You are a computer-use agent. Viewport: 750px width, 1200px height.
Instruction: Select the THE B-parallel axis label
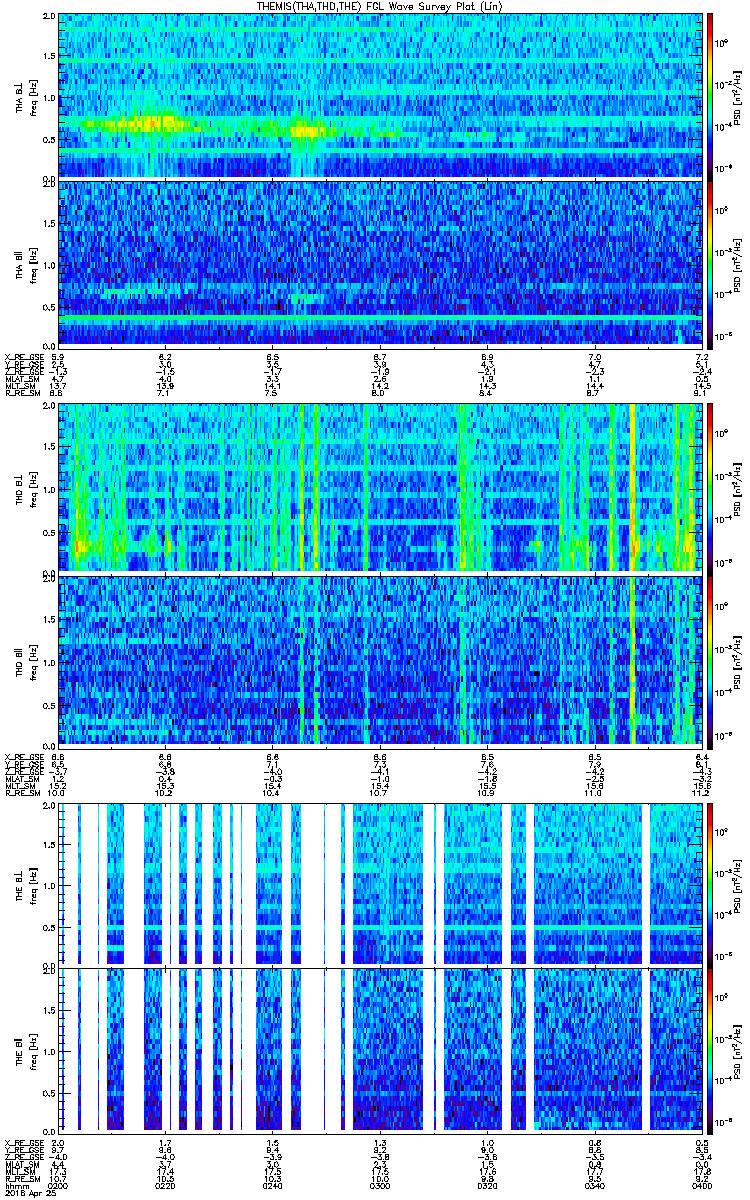[x=19, y=1050]
